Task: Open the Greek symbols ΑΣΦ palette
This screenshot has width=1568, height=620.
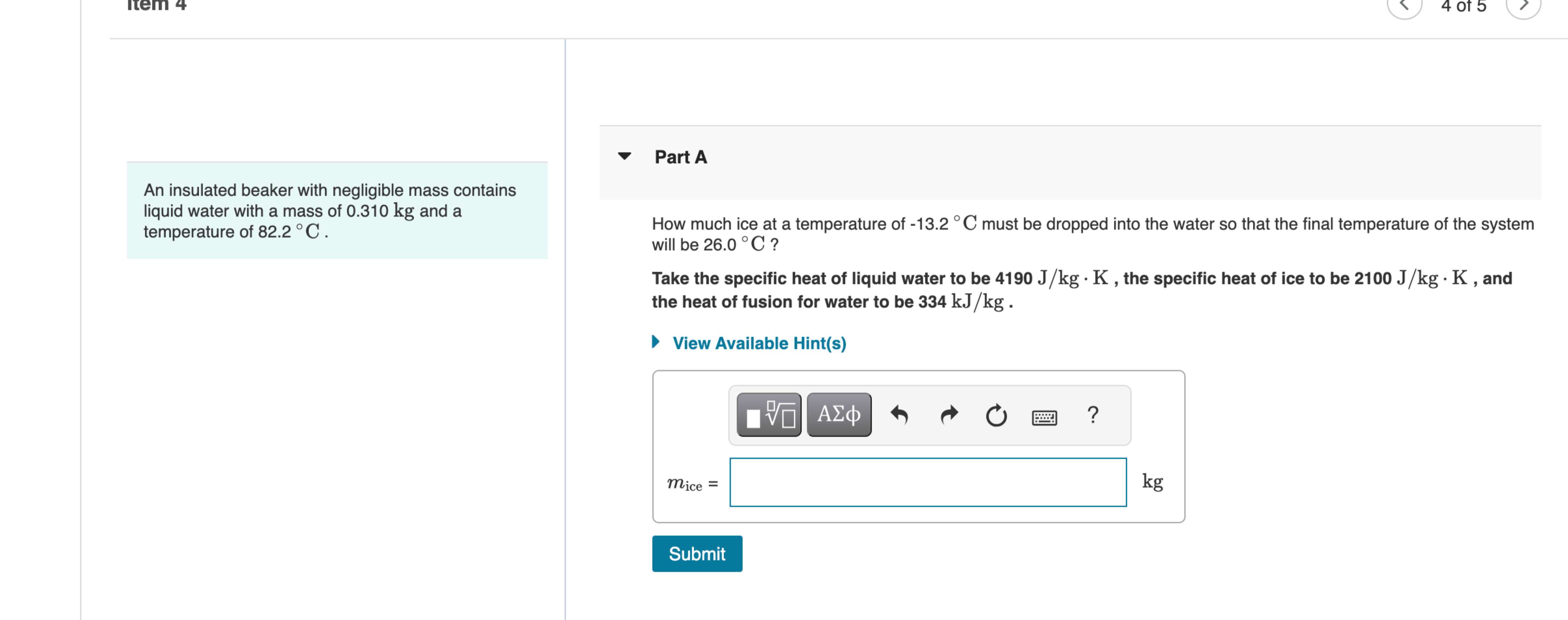Action: (x=839, y=415)
